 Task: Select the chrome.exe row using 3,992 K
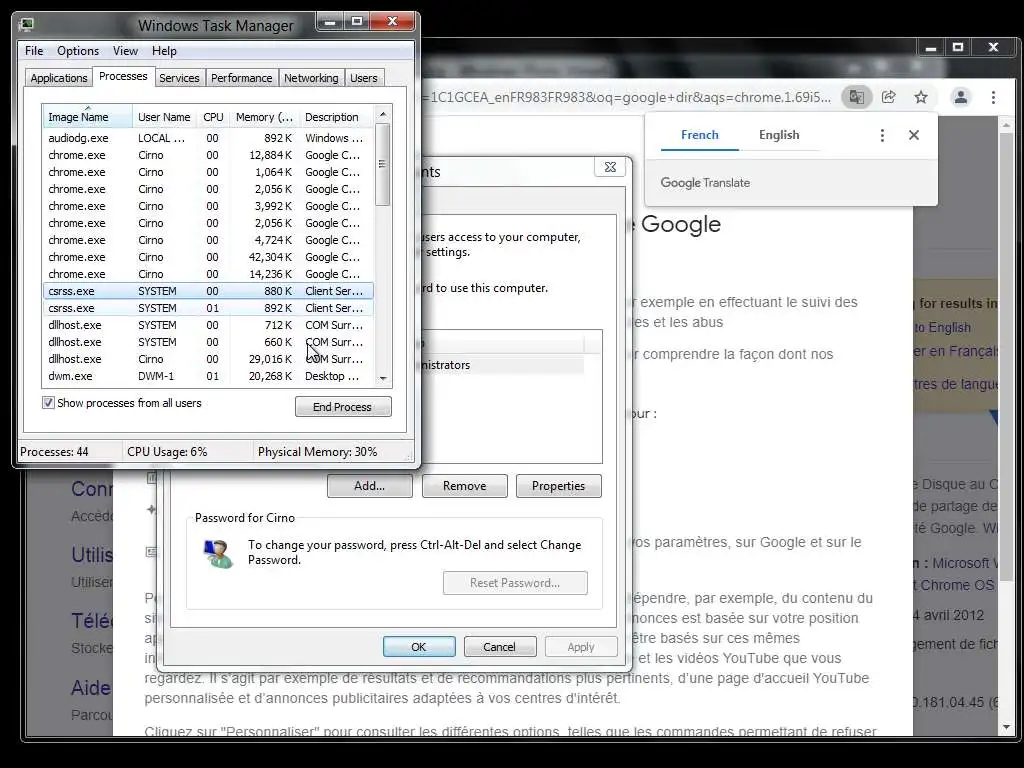(208, 206)
